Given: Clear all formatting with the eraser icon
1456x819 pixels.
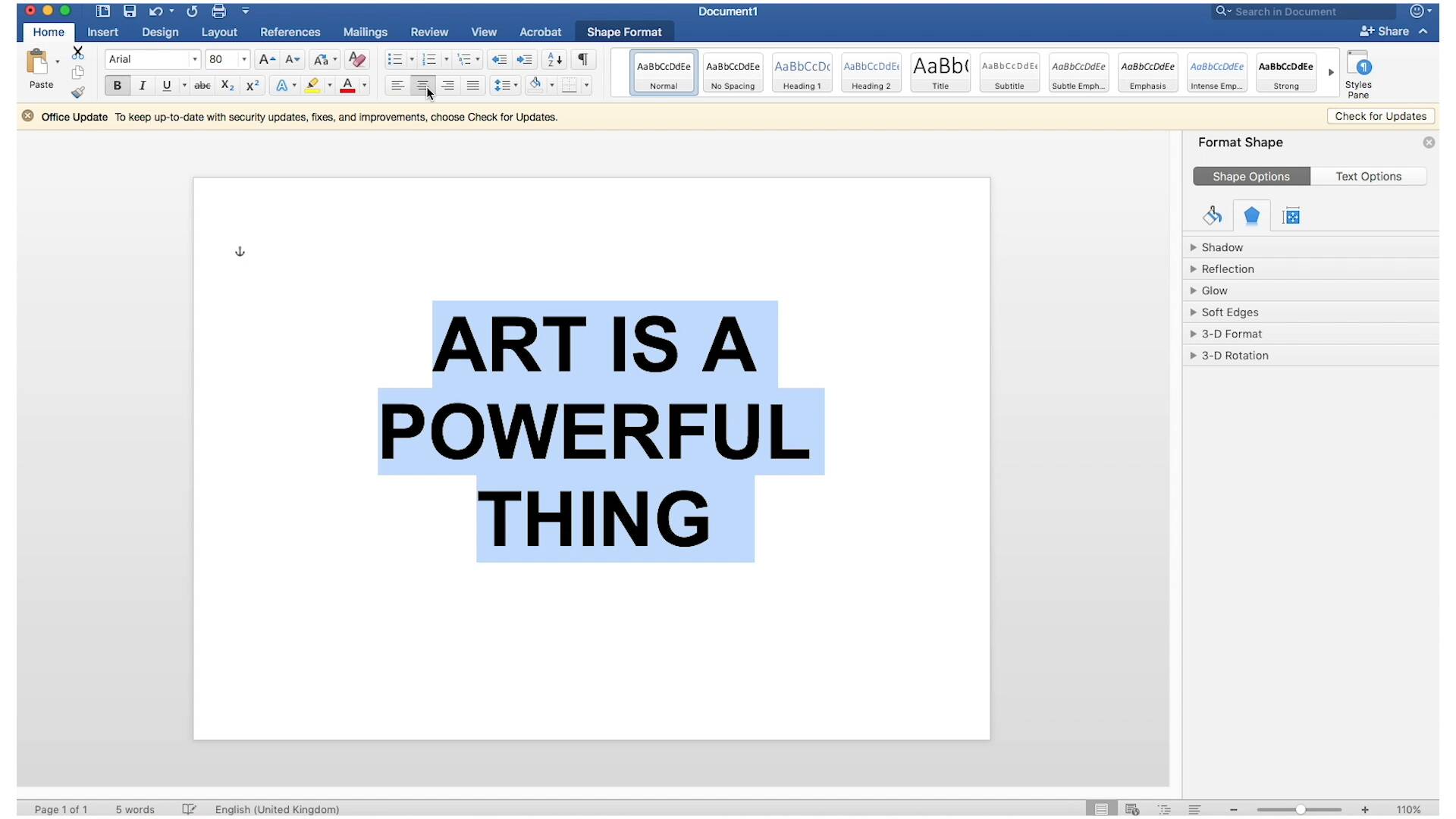Looking at the screenshot, I should 356,59.
